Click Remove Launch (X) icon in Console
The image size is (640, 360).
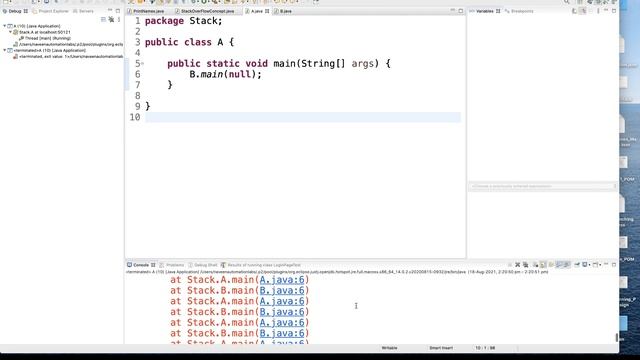click(x=518, y=265)
